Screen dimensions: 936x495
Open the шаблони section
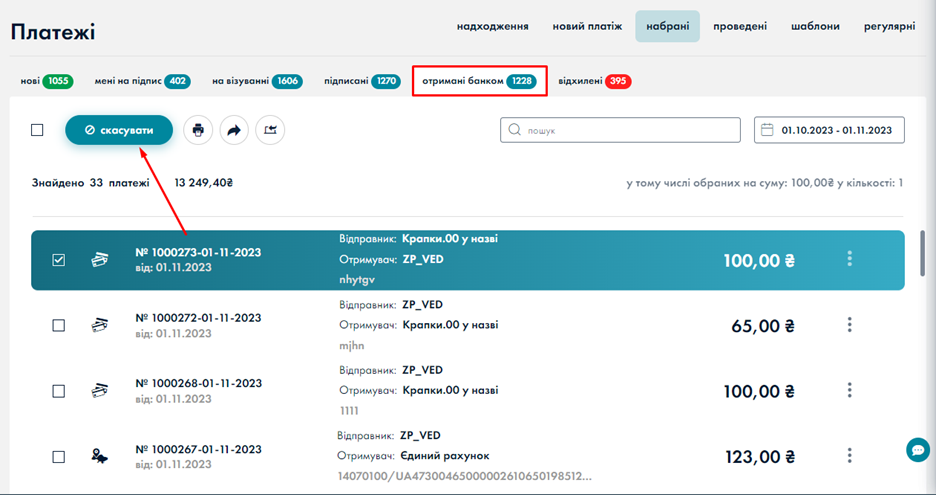815,26
